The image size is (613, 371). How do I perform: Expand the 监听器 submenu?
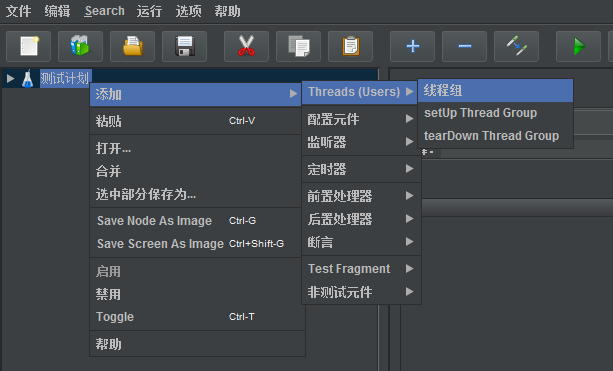pos(361,142)
